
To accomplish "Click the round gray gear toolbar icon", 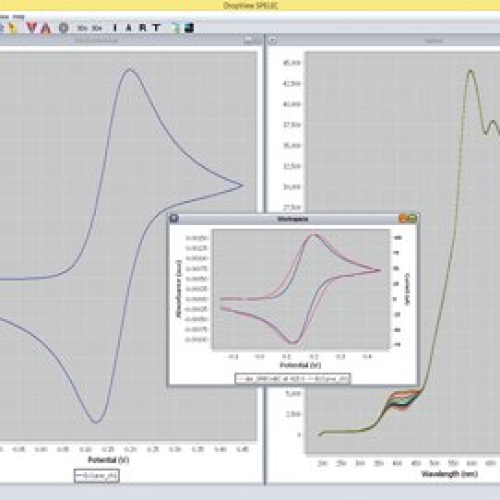I will click(64, 28).
